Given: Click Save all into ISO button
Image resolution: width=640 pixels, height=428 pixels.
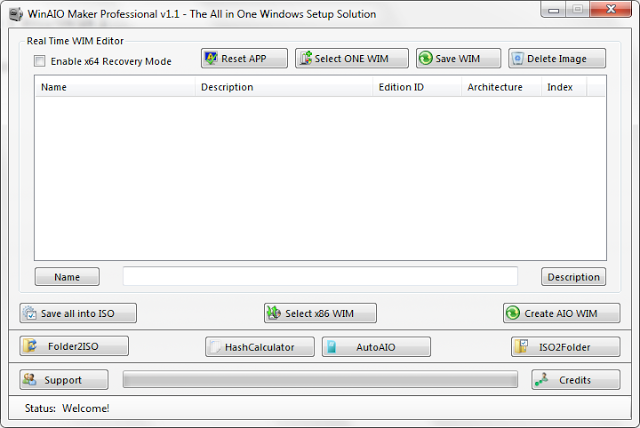Looking at the screenshot, I should tap(78, 313).
